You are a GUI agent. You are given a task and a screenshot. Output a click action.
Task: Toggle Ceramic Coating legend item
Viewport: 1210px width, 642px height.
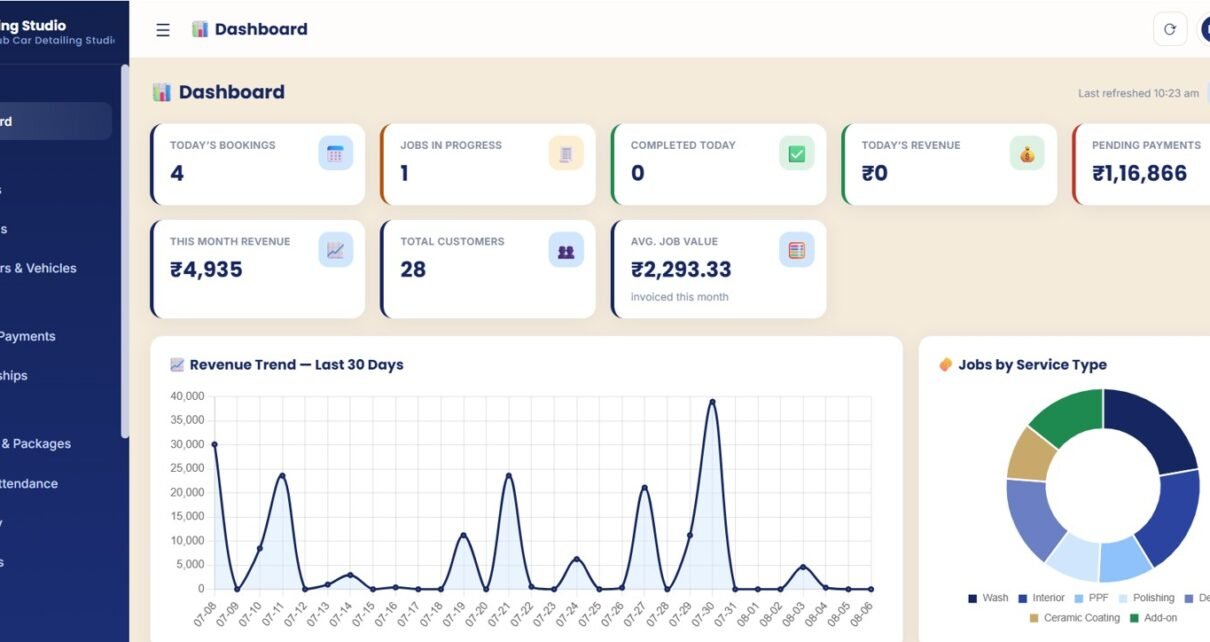point(1074,618)
